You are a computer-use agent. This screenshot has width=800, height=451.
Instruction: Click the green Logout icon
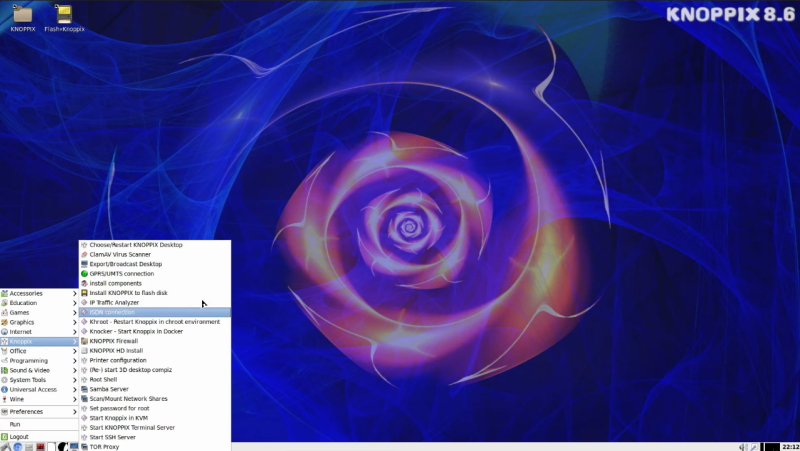click(5, 437)
